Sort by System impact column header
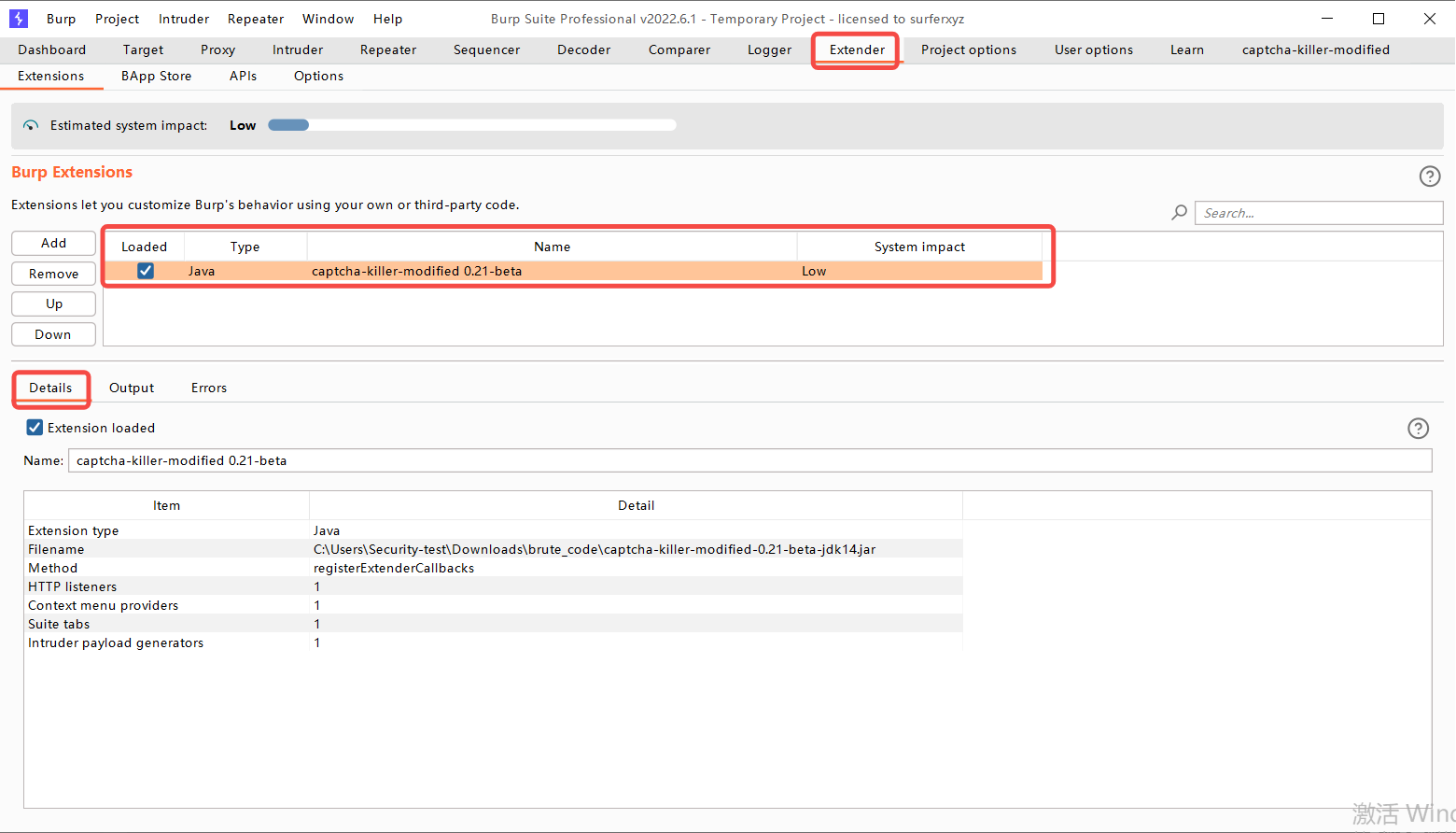The image size is (1456, 833). 919,247
